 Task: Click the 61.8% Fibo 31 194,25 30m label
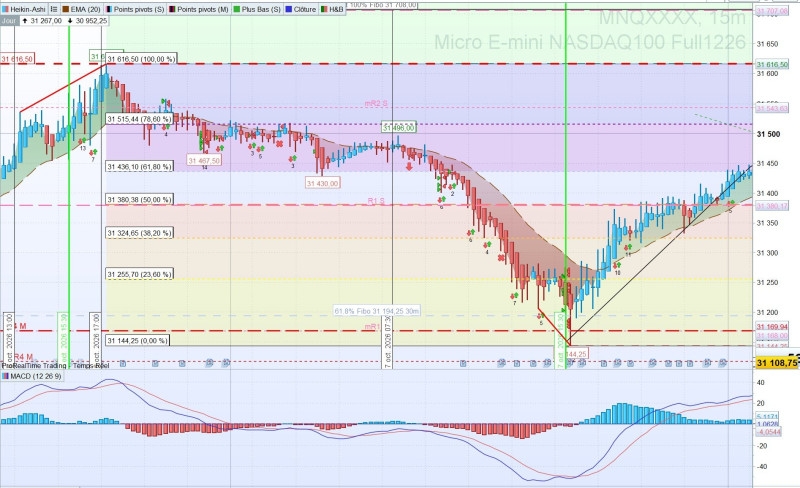[377, 311]
